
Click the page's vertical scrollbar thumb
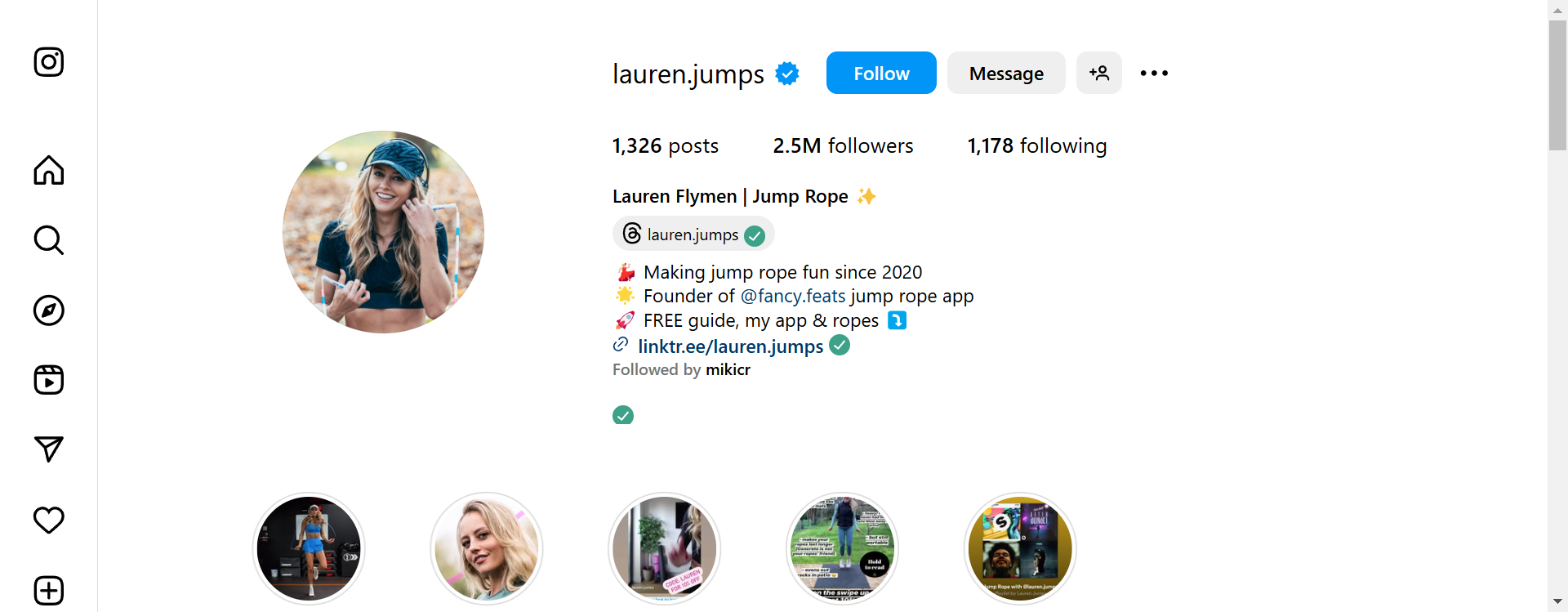click(x=1557, y=86)
